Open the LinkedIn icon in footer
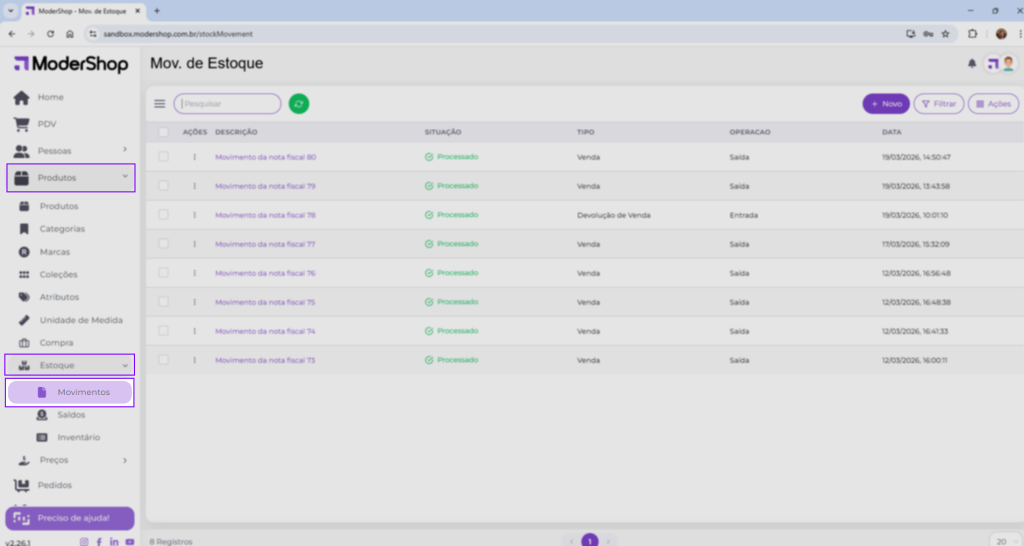Viewport: 1024px width, 546px height. (x=115, y=541)
